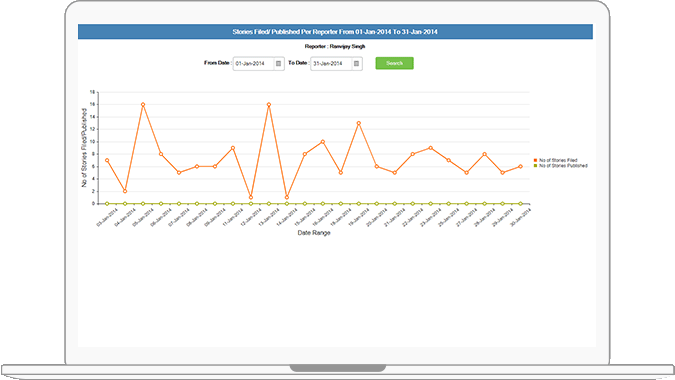Click the To Date label

[x=298, y=63]
